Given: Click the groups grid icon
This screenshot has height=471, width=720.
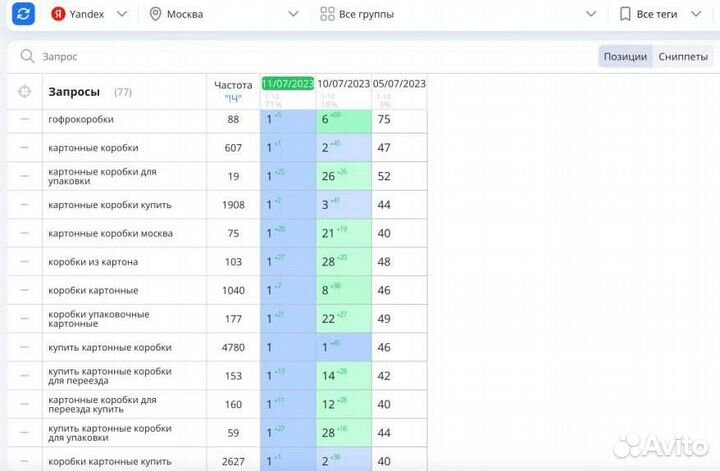Looking at the screenshot, I should (327, 14).
